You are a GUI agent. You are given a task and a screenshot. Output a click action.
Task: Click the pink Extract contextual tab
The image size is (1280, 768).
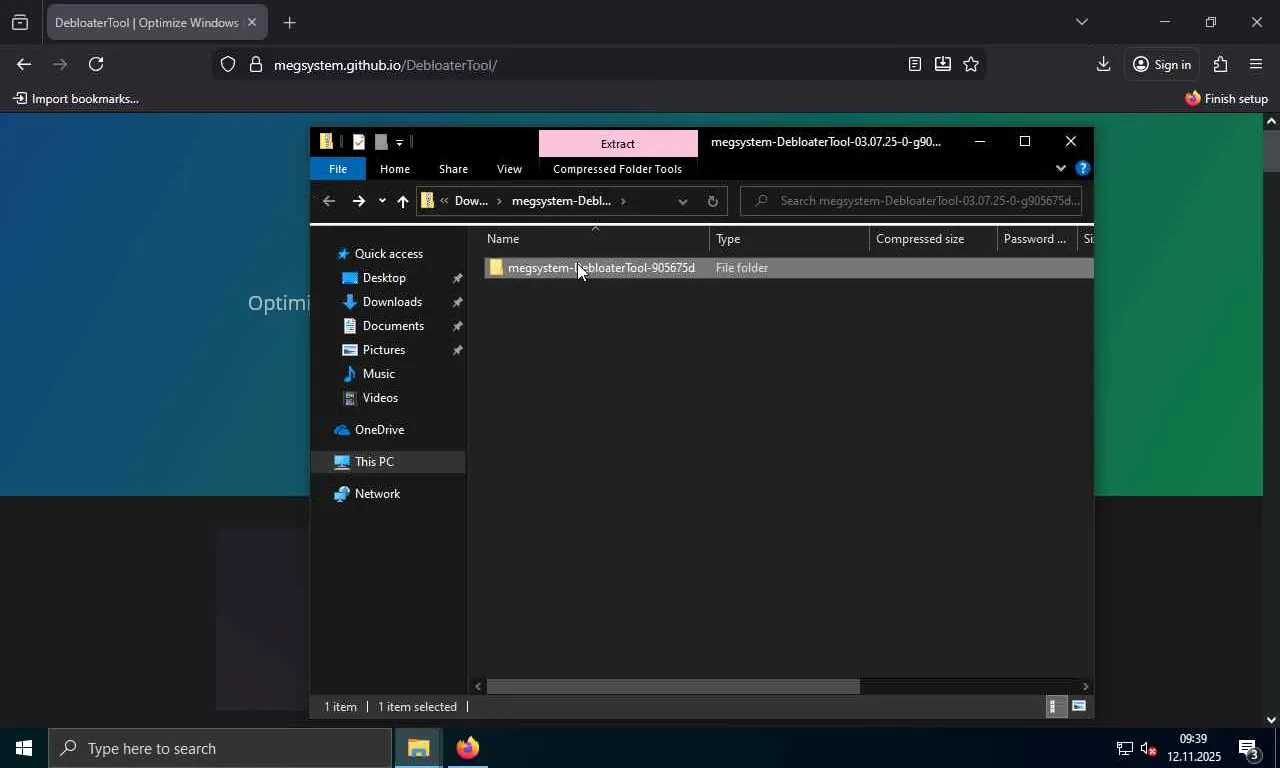pyautogui.click(x=618, y=143)
